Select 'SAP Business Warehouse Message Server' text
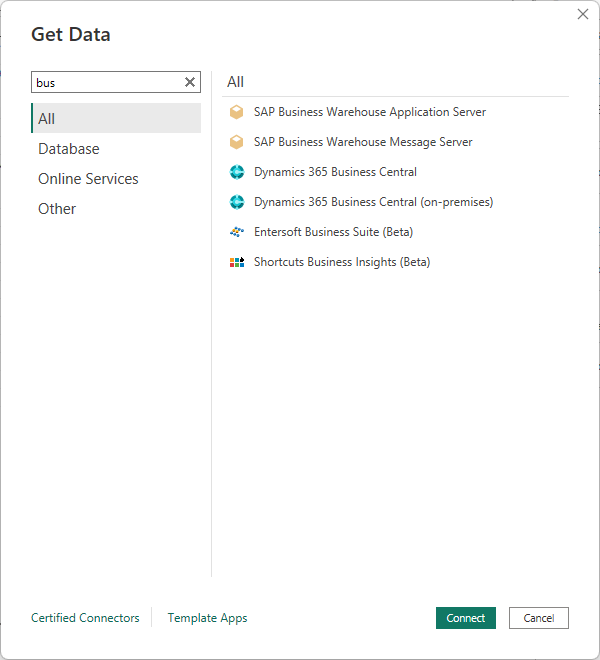 (x=363, y=142)
